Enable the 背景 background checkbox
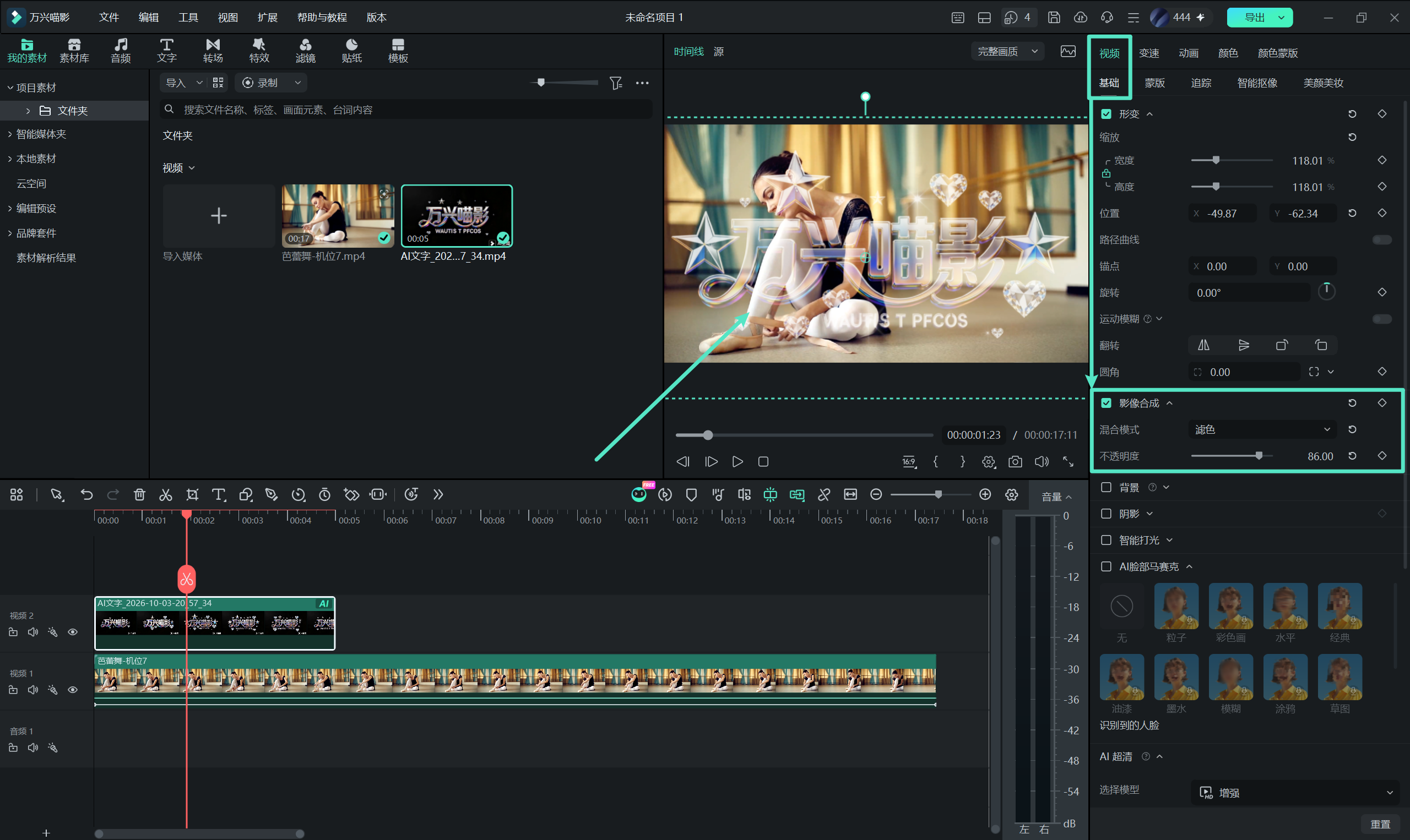The image size is (1410, 840). coord(1107,487)
